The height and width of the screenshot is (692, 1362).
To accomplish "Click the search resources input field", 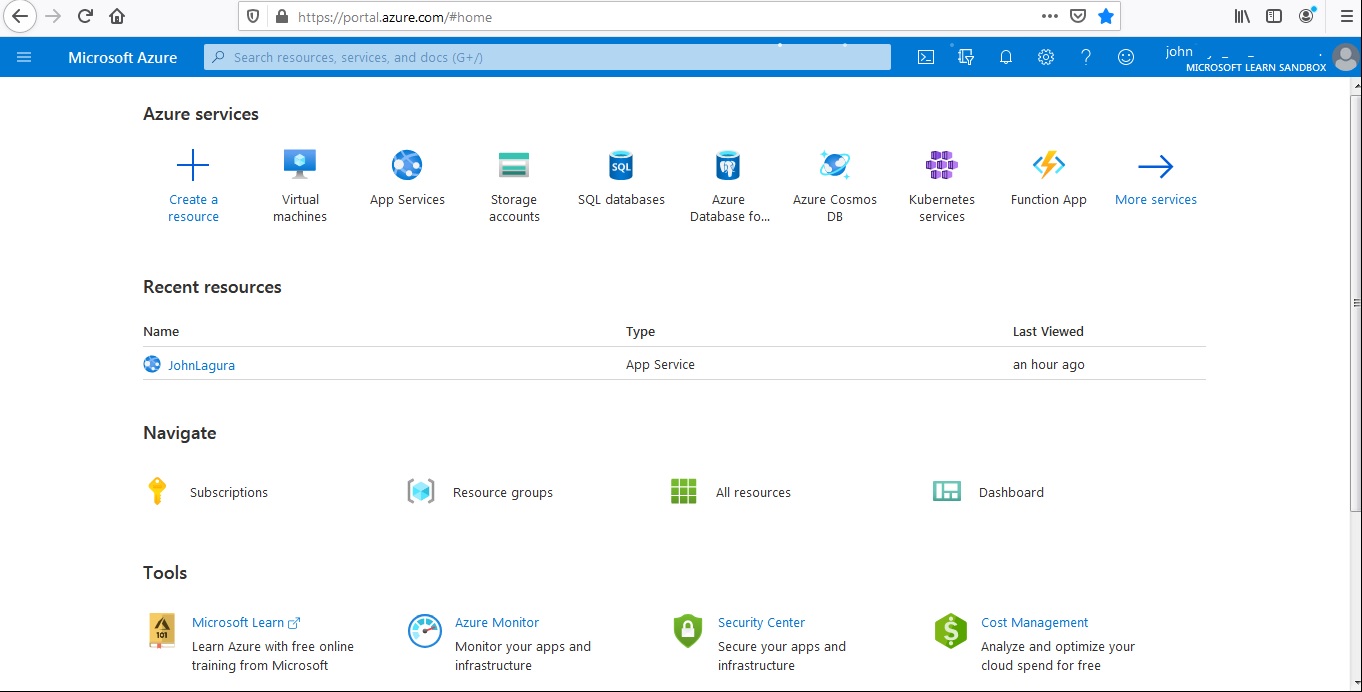I will pyautogui.click(x=545, y=57).
